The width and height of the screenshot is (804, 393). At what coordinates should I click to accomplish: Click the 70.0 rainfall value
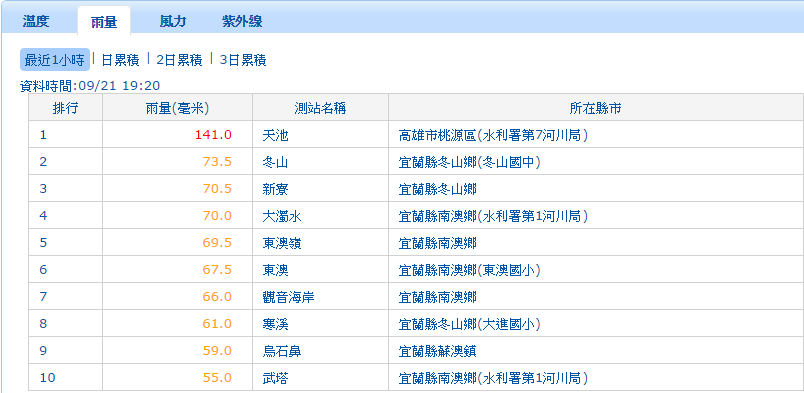[218, 216]
